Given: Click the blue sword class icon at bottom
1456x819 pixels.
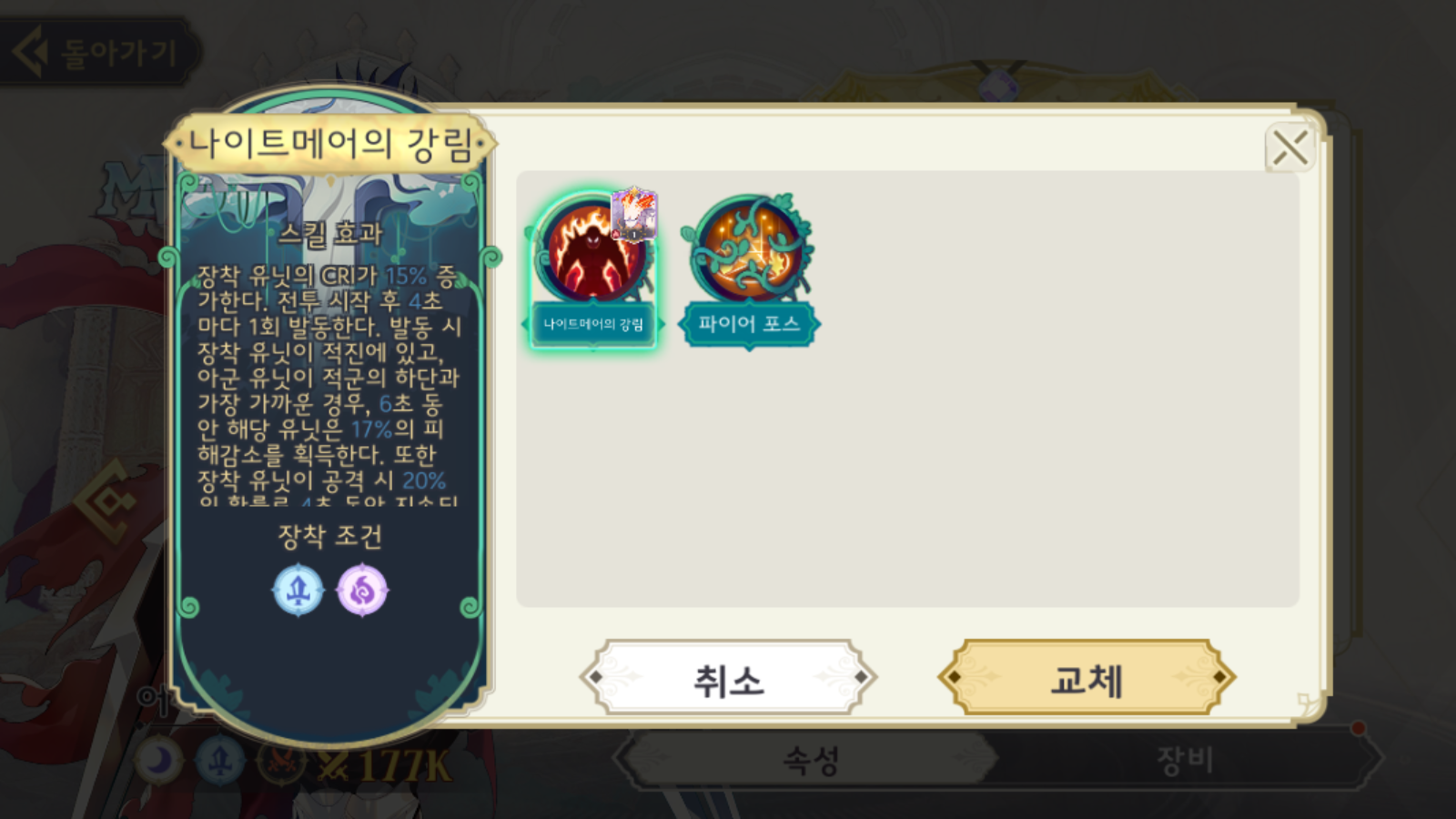Looking at the screenshot, I should 220,761.
